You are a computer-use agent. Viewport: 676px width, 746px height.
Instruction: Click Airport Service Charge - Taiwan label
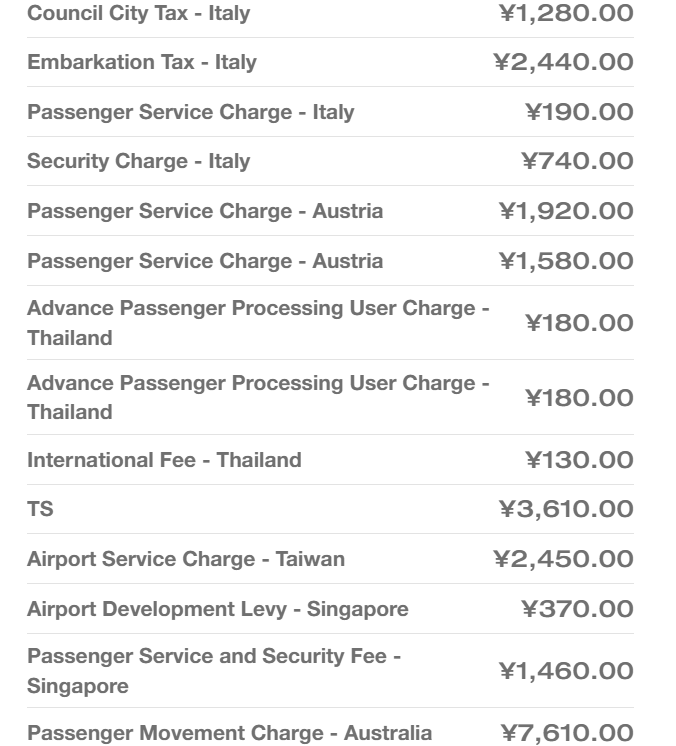(186, 559)
